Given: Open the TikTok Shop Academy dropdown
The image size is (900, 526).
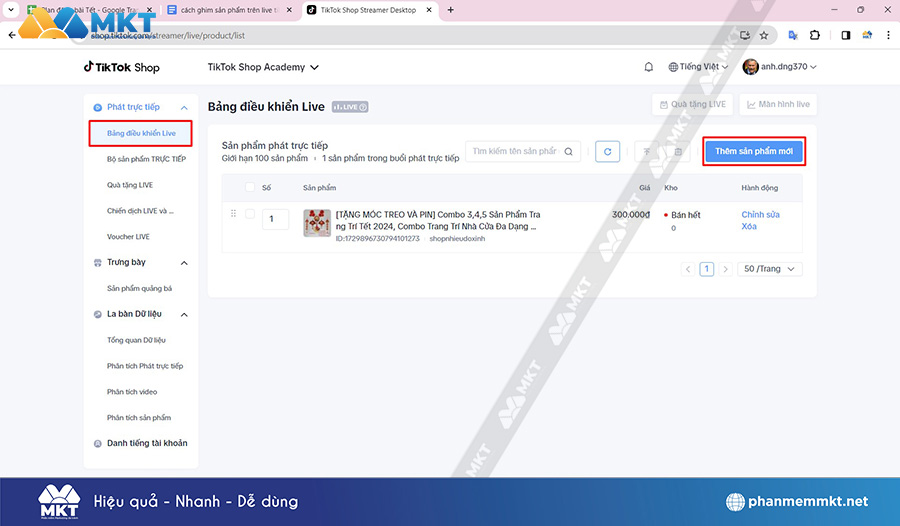Looking at the screenshot, I should (263, 67).
